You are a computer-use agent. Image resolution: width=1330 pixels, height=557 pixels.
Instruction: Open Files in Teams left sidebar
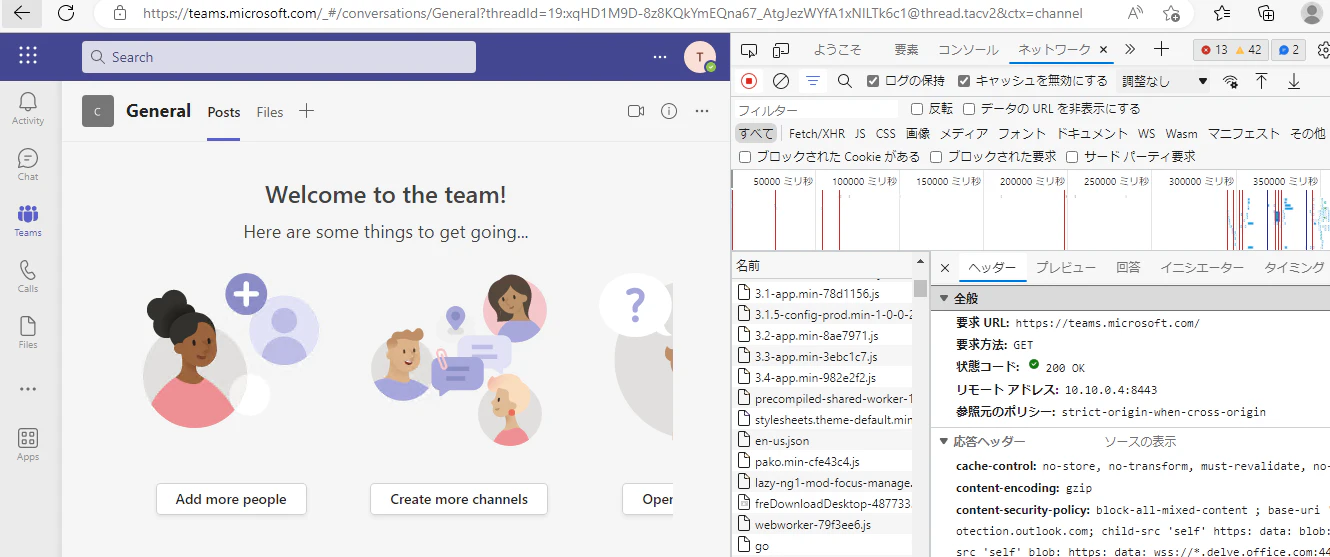pyautogui.click(x=28, y=333)
